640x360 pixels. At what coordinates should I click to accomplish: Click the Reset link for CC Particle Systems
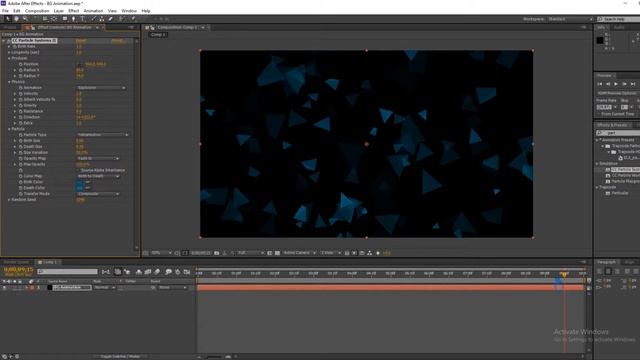tap(81, 41)
